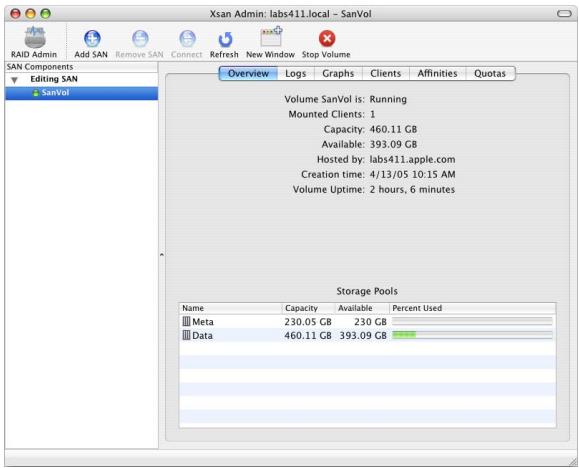Click the volume status value Running
The height and width of the screenshot is (468, 579).
tap(388, 99)
